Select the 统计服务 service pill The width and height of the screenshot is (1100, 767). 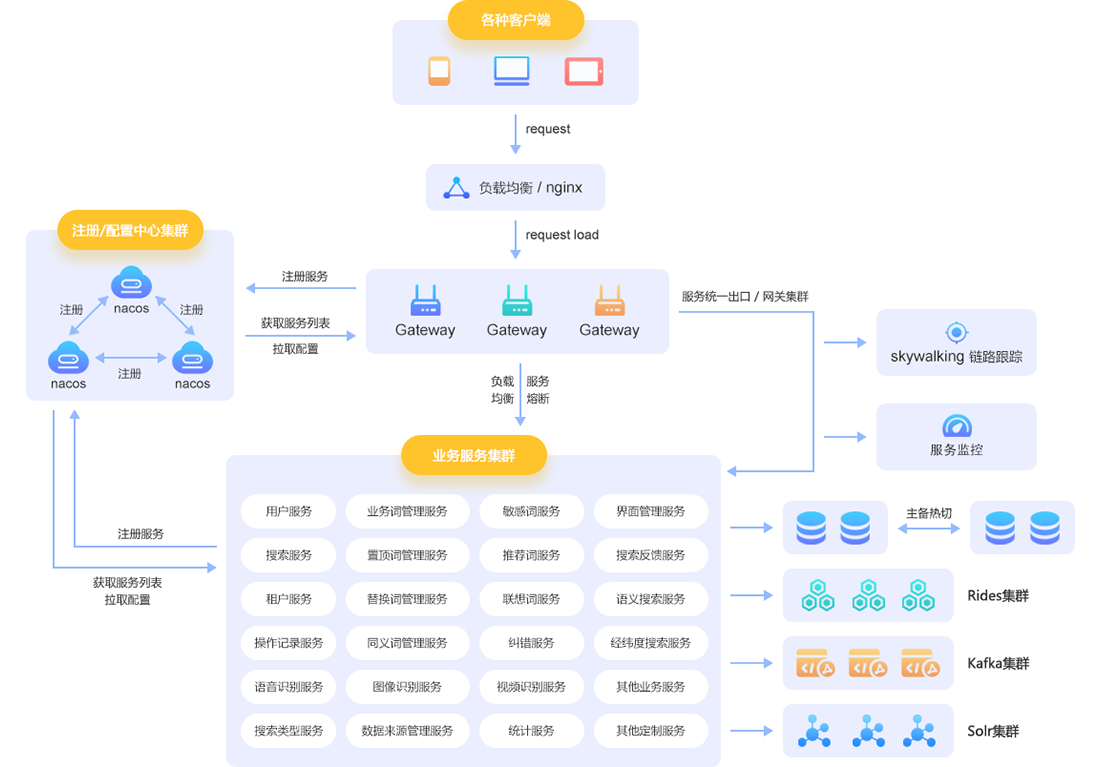coord(531,731)
